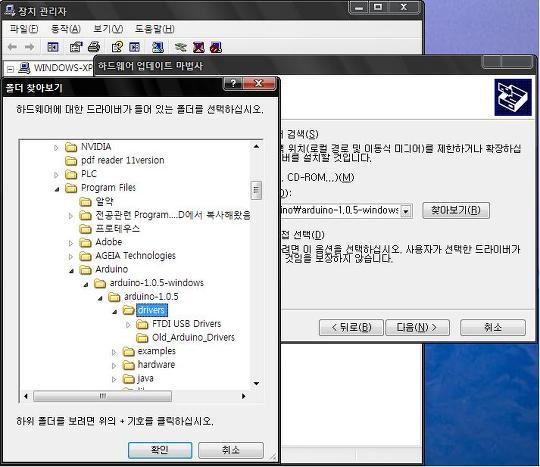Click the action pane icon next to the help icon

(134, 47)
